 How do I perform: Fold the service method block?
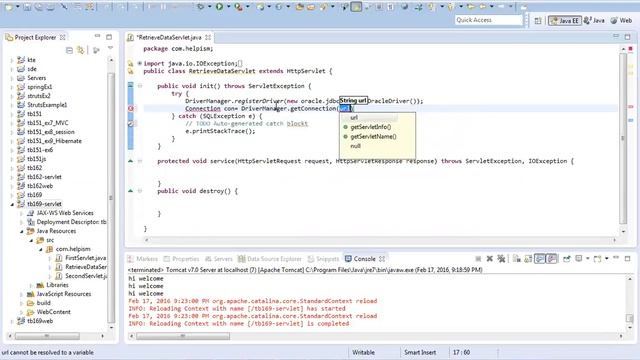140,161
